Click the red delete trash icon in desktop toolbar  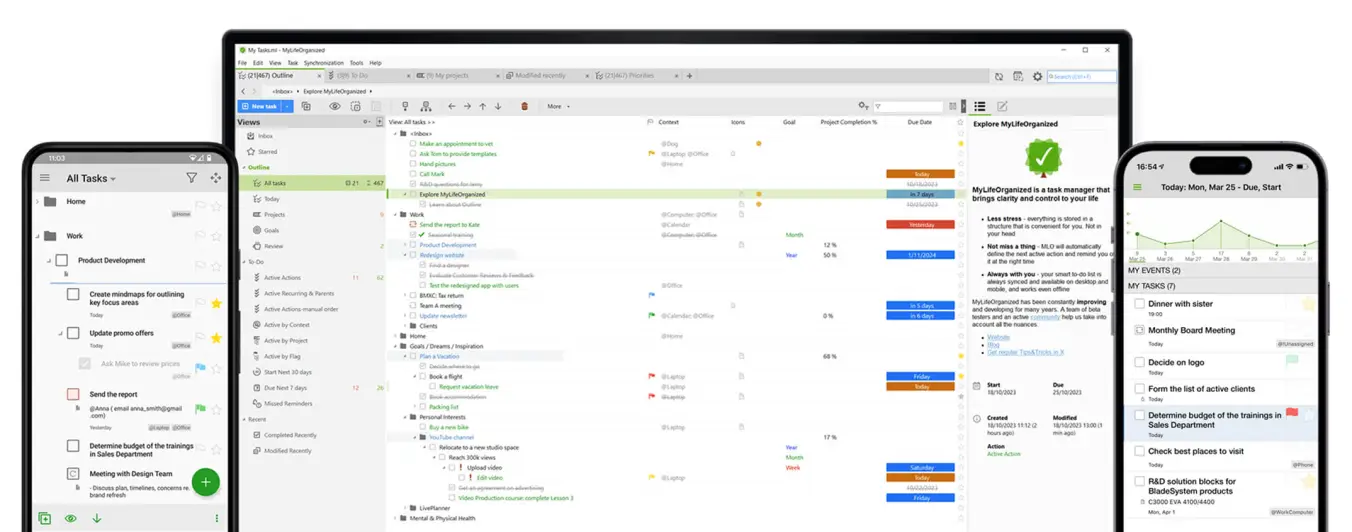point(524,106)
